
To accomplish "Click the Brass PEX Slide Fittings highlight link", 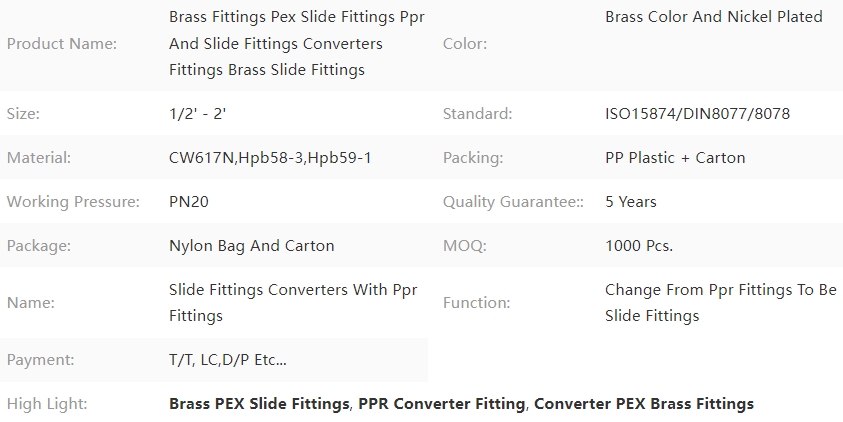I will tap(259, 404).
